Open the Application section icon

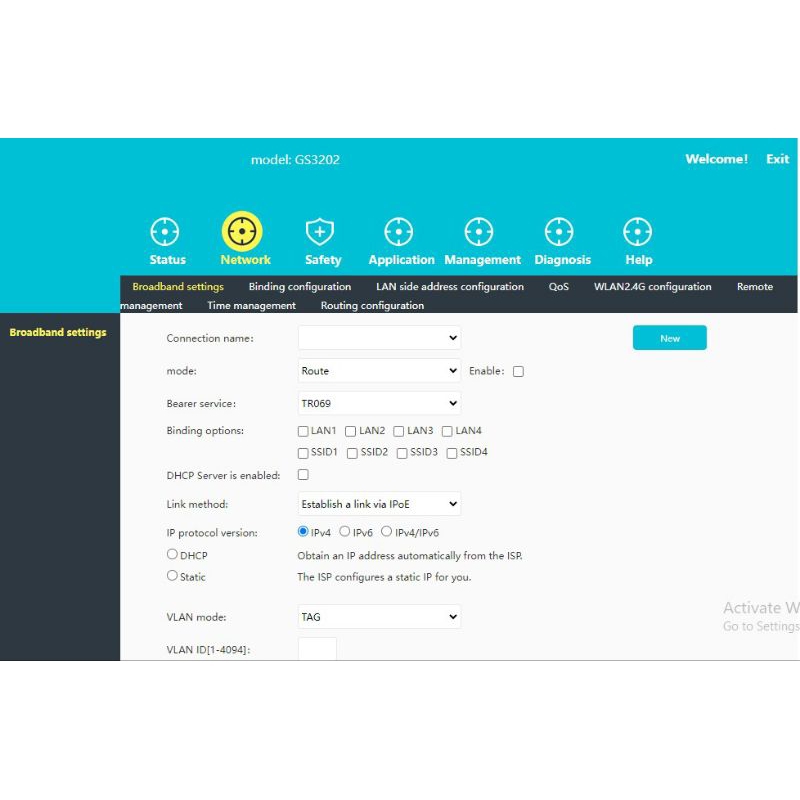pos(398,232)
